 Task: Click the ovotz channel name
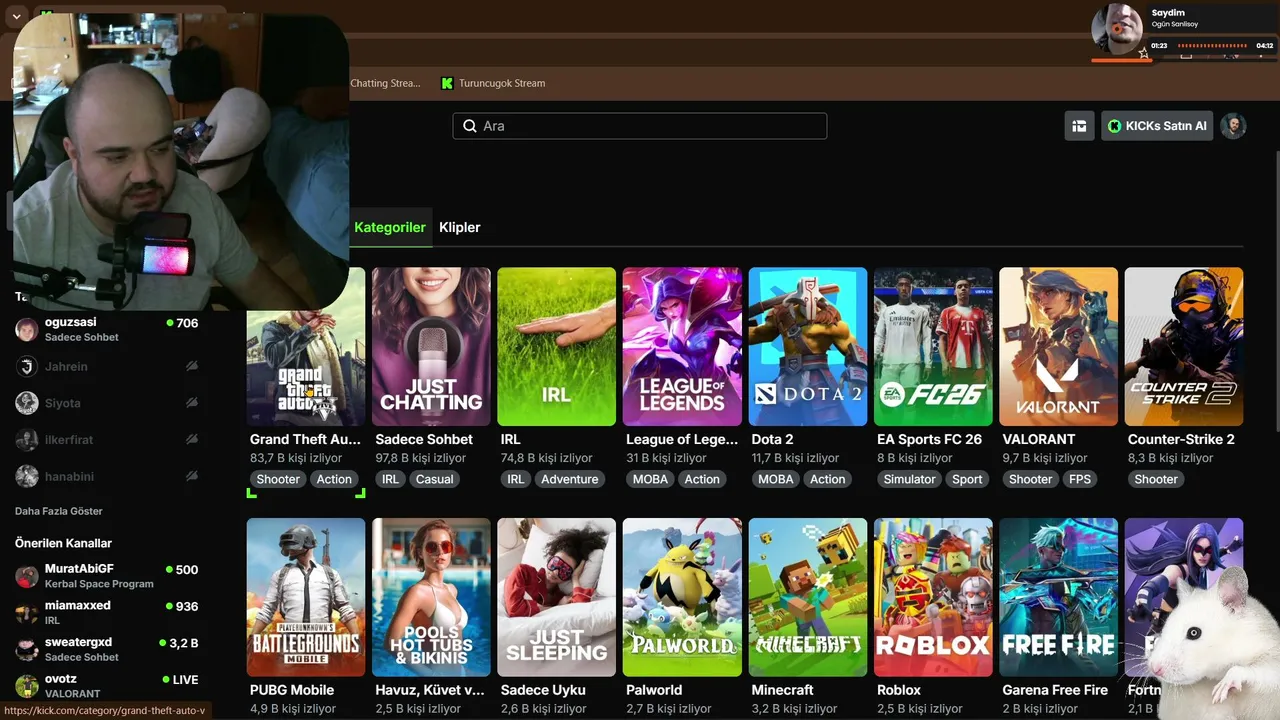[61, 679]
